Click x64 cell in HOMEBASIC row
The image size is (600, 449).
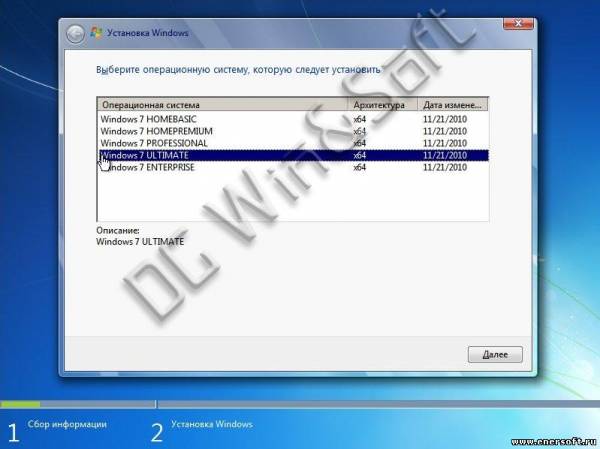point(359,119)
